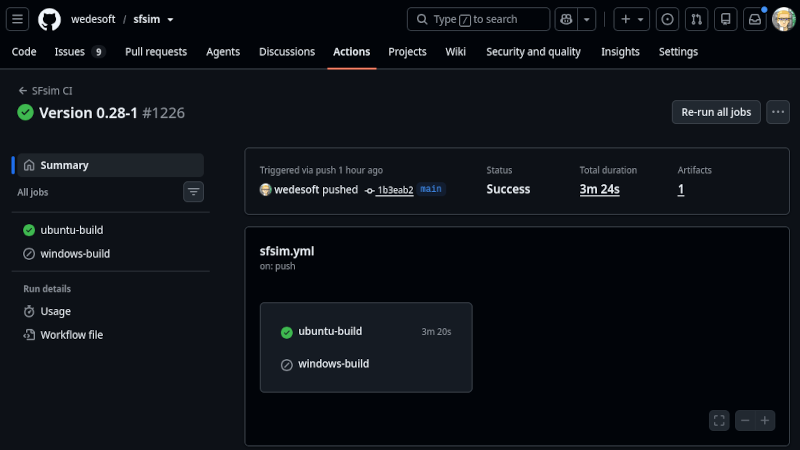
Task: Open the run's more options menu
Action: point(778,112)
